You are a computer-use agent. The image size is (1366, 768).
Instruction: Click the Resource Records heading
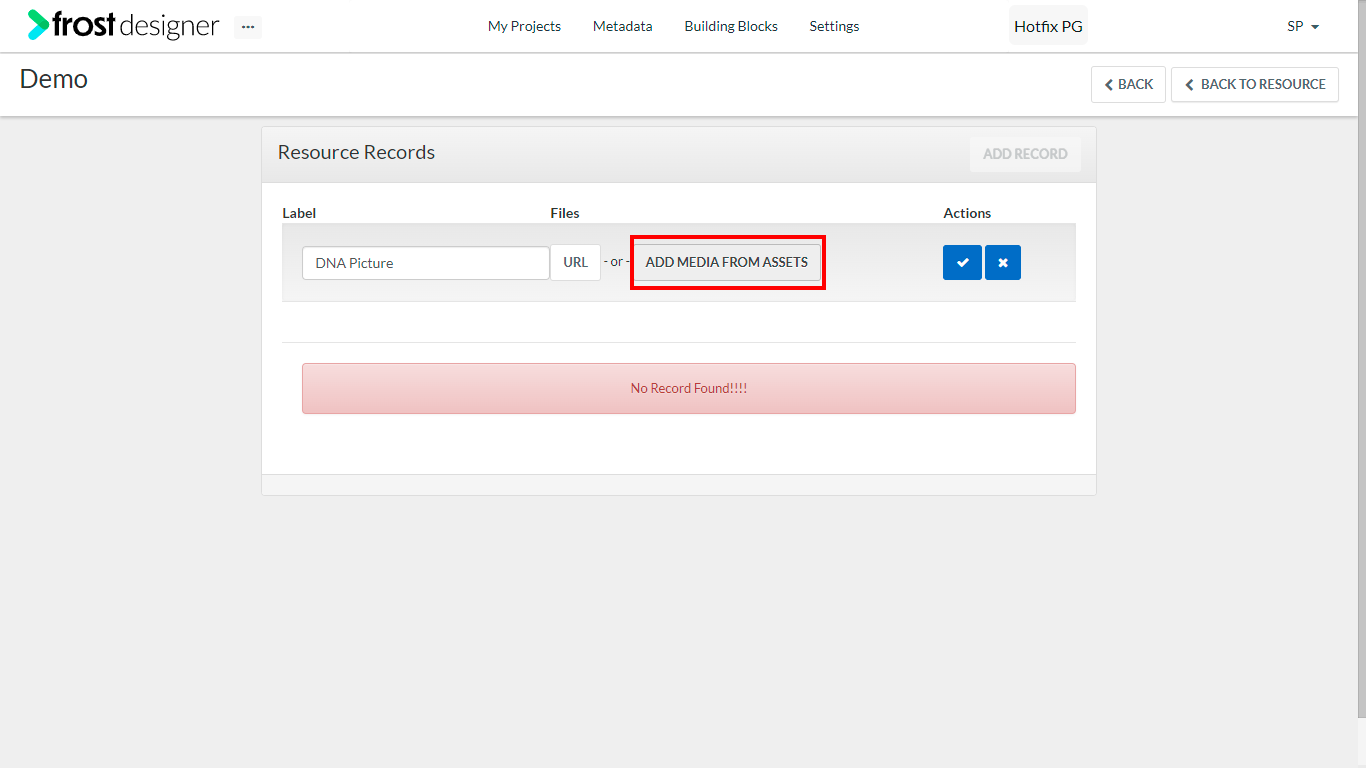pyautogui.click(x=356, y=152)
